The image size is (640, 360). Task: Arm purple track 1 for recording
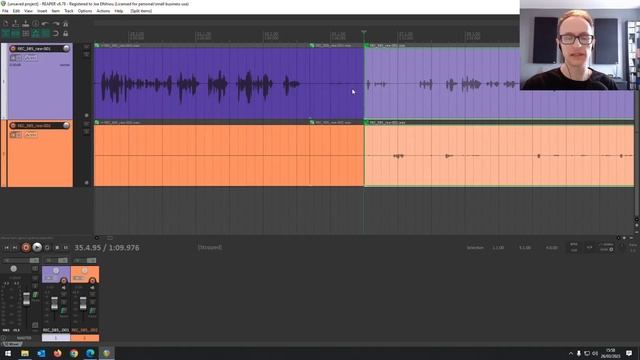[13, 49]
